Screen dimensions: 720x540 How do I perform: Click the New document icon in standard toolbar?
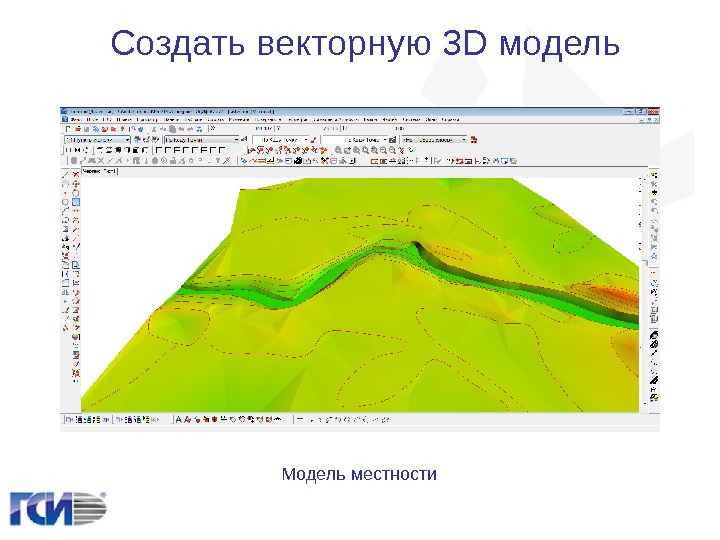pyautogui.click(x=69, y=129)
